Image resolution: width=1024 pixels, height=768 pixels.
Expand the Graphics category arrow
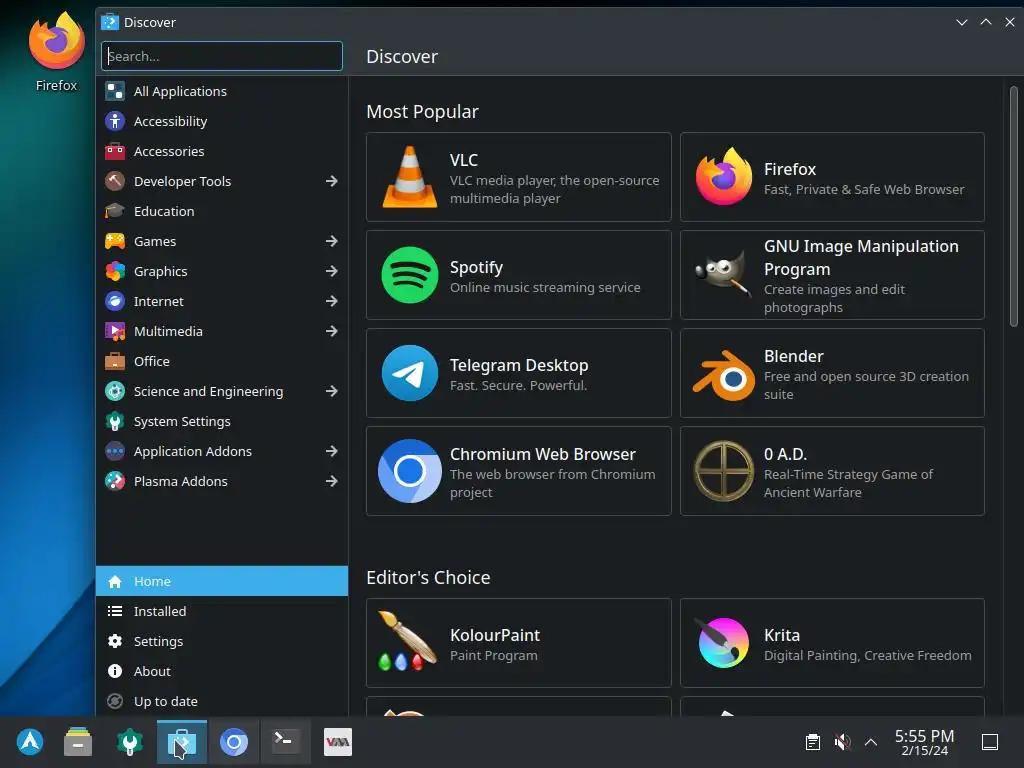pos(332,271)
